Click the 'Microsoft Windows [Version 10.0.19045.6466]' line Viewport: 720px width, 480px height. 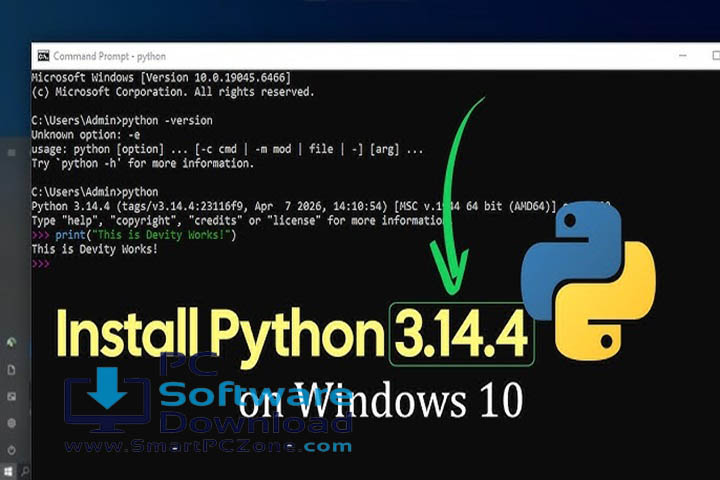[x=161, y=78]
